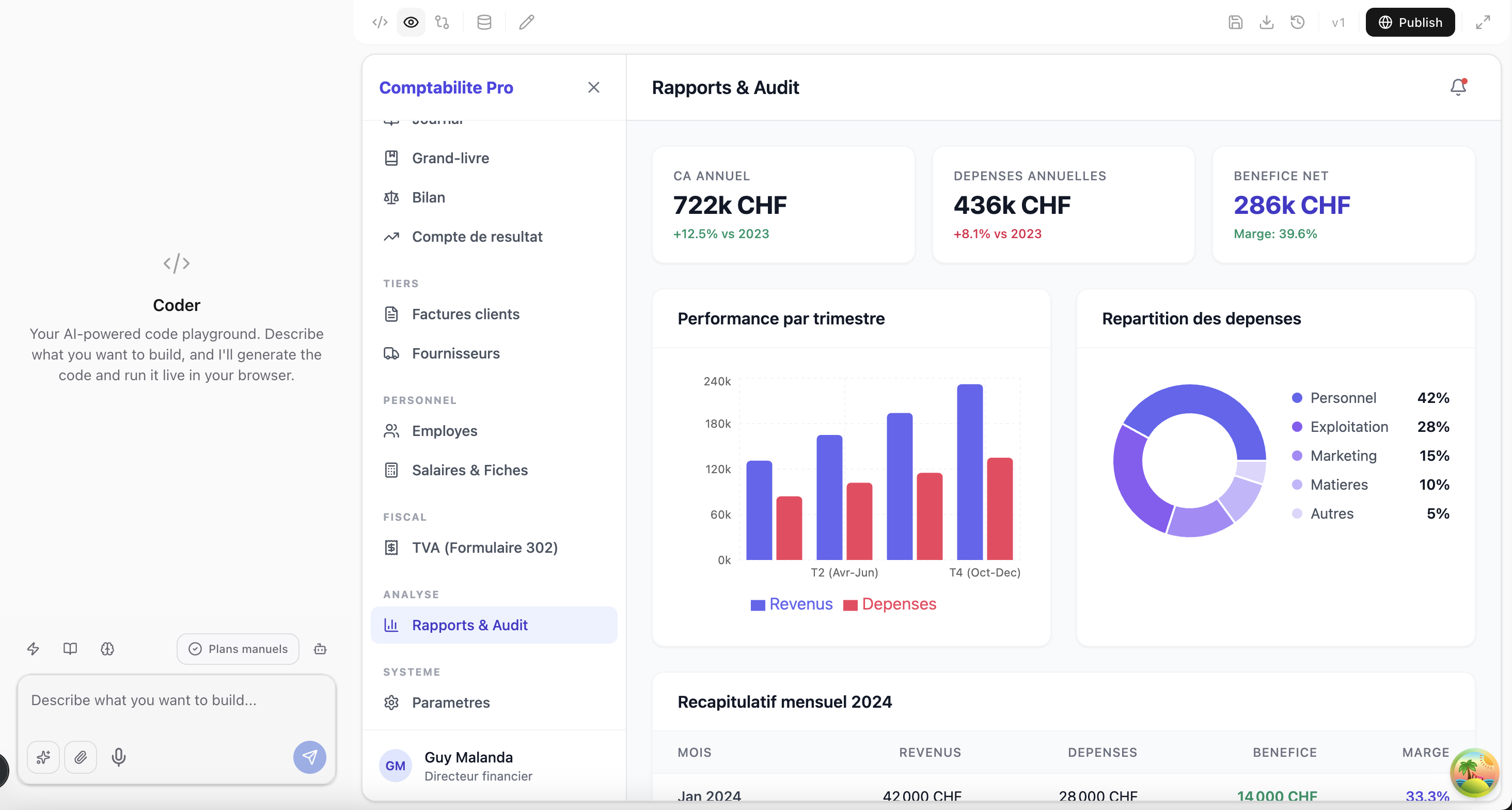Click the robot agent icon
The image size is (1512, 810).
321,649
